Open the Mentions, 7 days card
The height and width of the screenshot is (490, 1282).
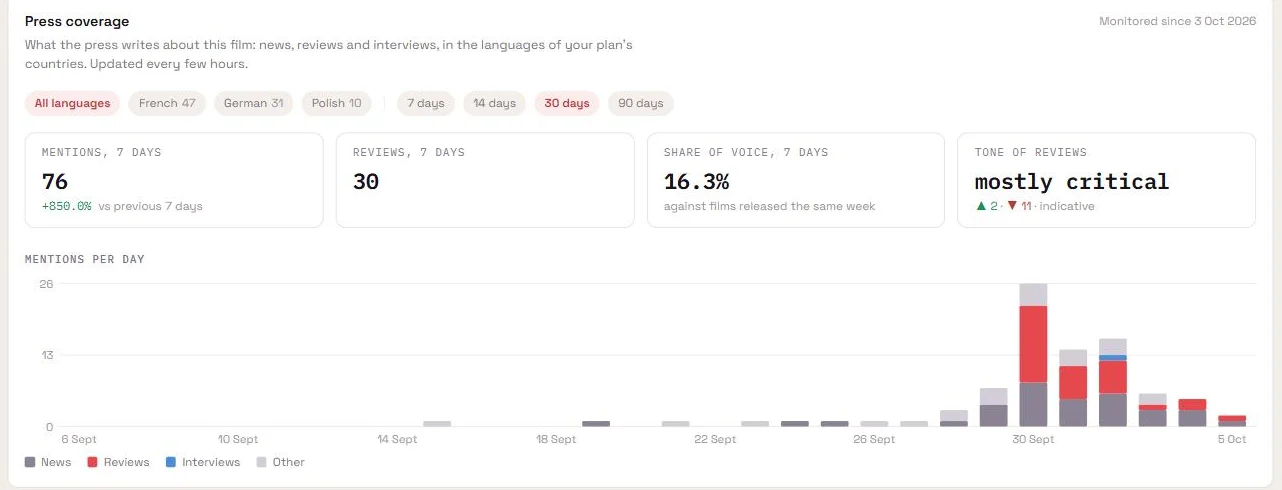coord(174,180)
